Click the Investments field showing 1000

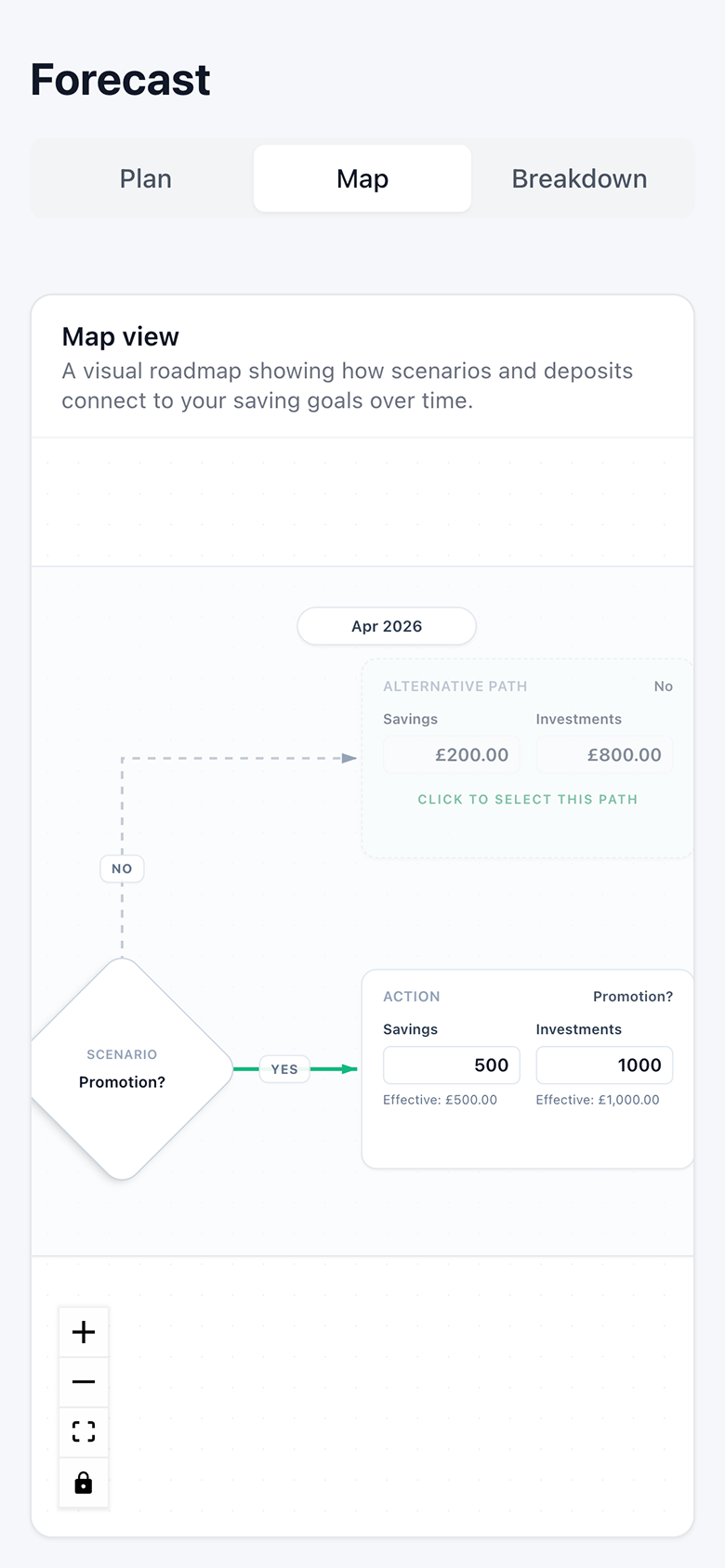[x=604, y=1065]
